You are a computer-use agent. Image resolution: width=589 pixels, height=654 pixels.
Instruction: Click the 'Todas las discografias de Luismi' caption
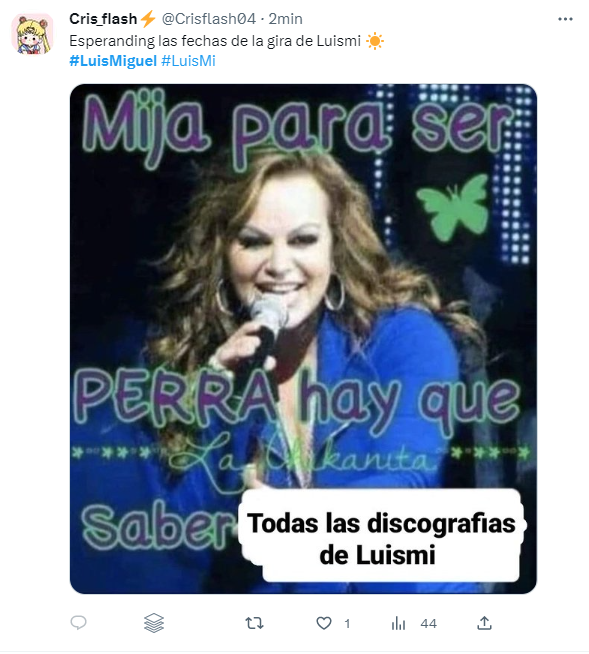(x=380, y=538)
